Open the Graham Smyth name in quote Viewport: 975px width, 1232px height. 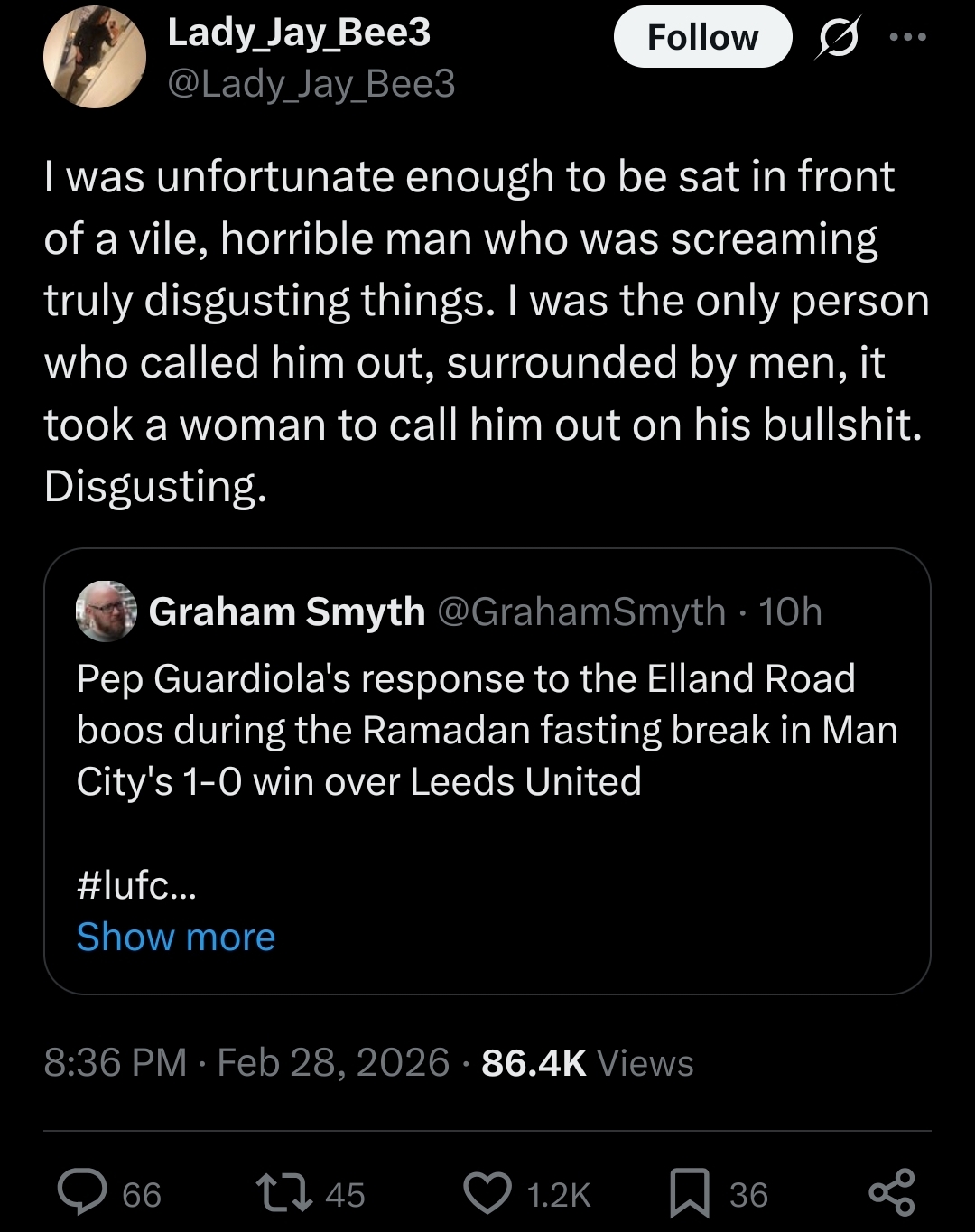click(286, 611)
